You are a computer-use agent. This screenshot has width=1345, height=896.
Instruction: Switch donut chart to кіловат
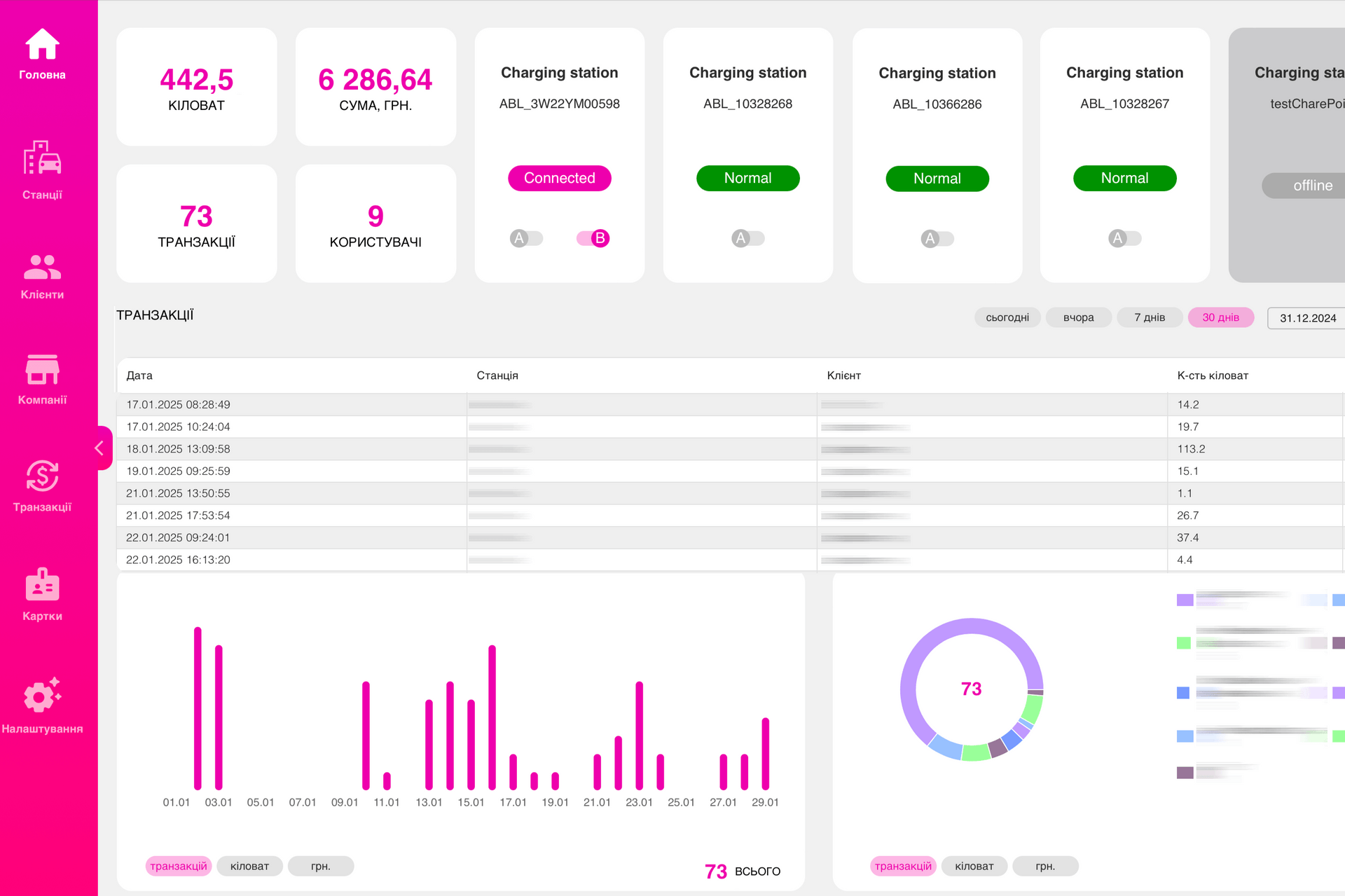click(974, 866)
